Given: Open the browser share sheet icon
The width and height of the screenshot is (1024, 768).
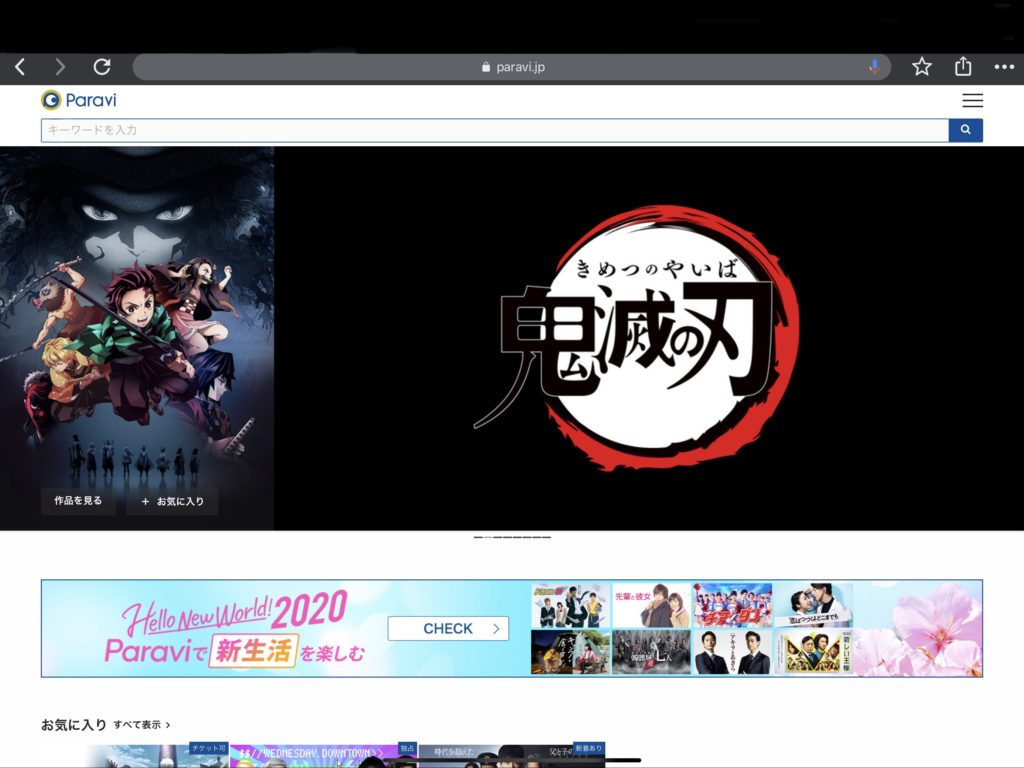Looking at the screenshot, I should (963, 67).
